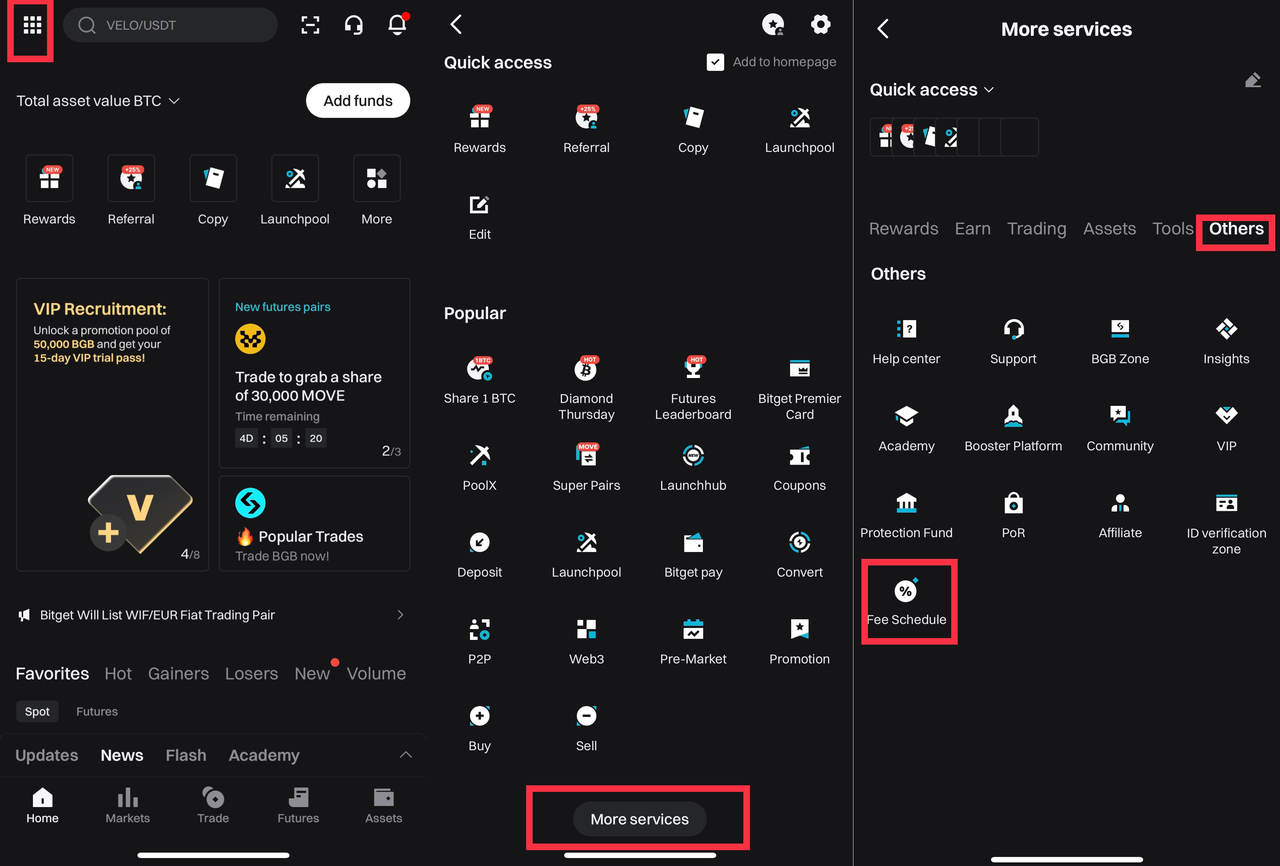Tap Edit under Quick access

[479, 217]
